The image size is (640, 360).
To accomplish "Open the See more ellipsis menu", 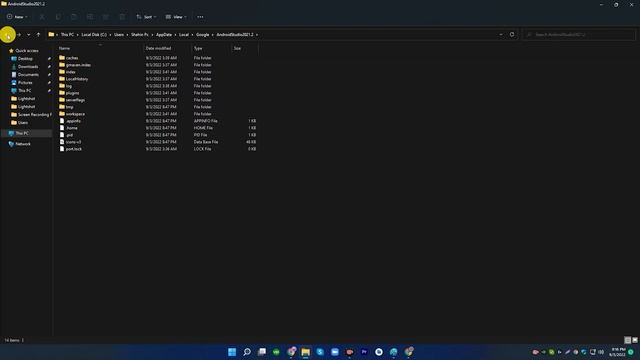I will 200,17.
